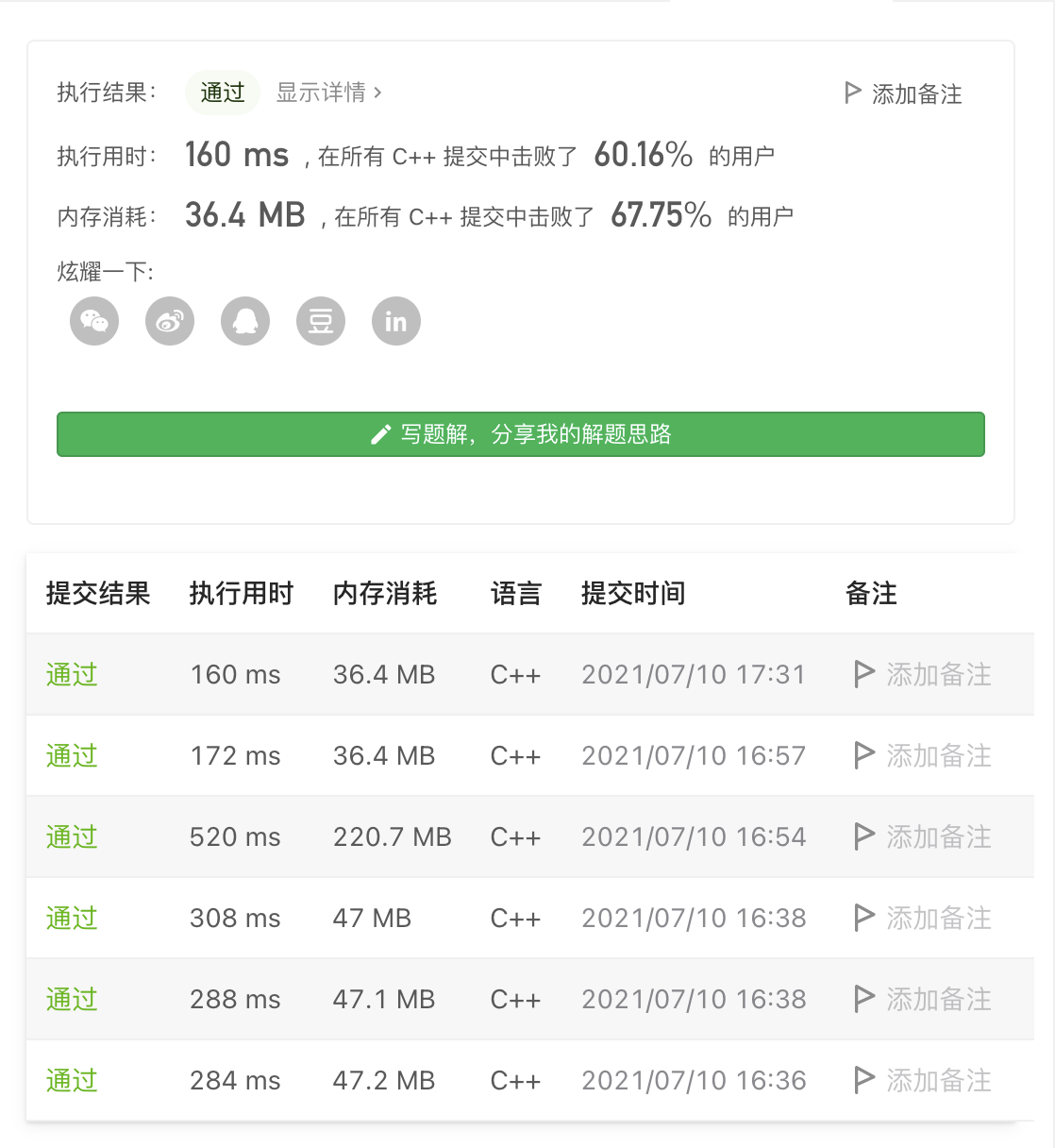Click the green 写题解 share solution button

click(521, 434)
